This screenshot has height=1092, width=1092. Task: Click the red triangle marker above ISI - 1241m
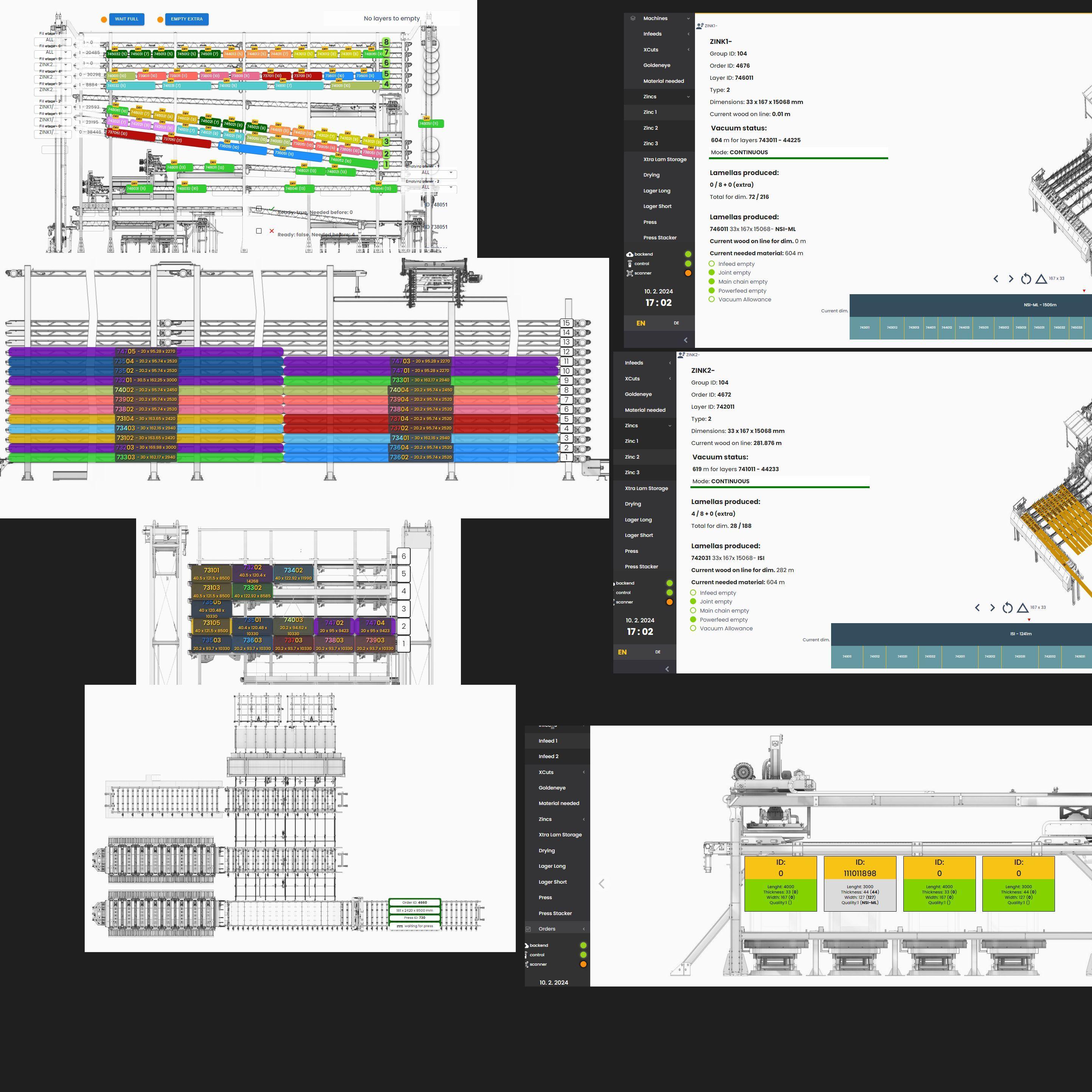[1029, 620]
